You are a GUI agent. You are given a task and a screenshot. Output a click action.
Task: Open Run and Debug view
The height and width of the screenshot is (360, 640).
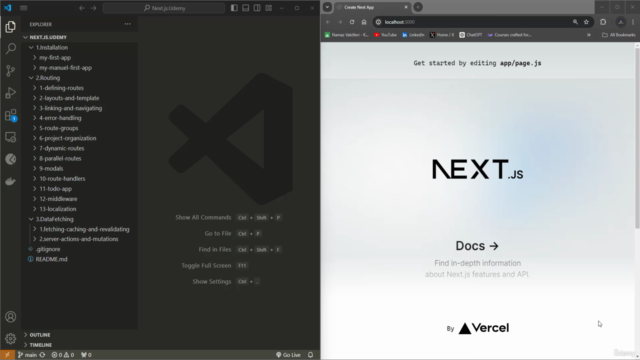[x=11, y=93]
